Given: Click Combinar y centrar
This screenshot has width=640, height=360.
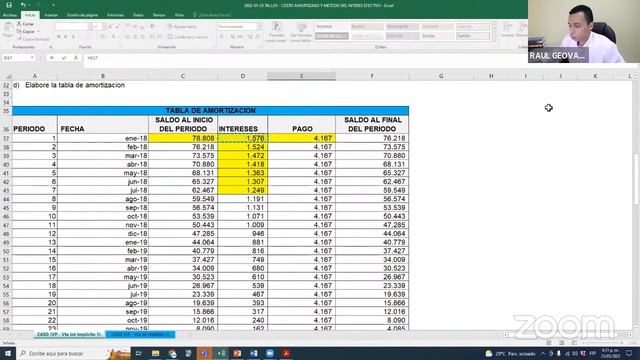Looking at the screenshot, I should [x=188, y=37].
